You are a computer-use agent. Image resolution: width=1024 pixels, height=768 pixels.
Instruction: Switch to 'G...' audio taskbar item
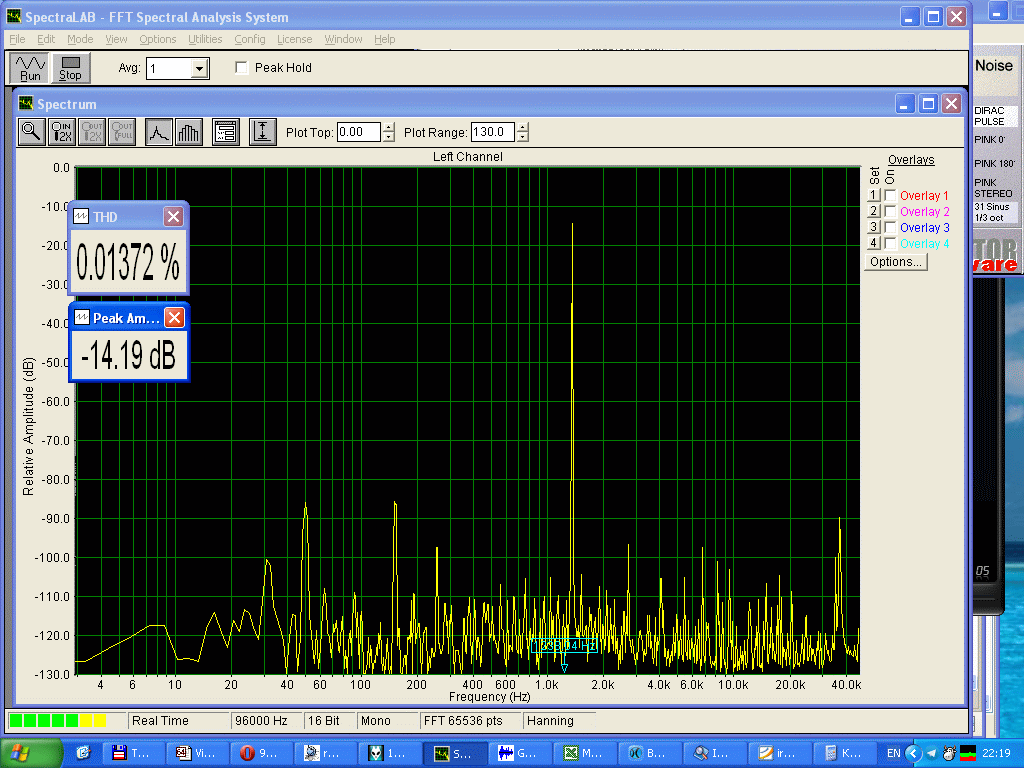click(x=518, y=753)
